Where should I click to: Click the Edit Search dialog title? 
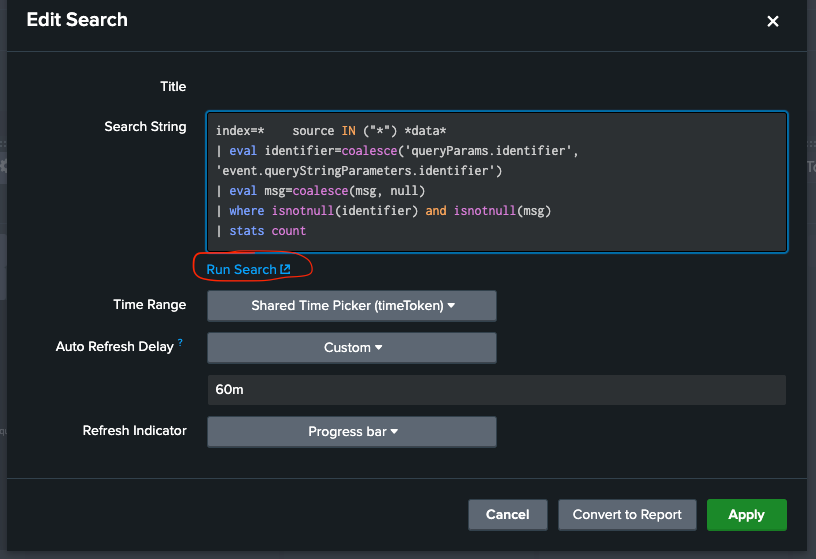pyautogui.click(x=77, y=19)
